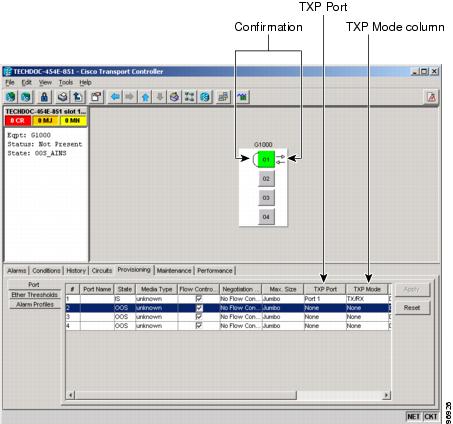Click the red 0 CR alarm count
This screenshot has height=424, width=453.
coord(18,121)
